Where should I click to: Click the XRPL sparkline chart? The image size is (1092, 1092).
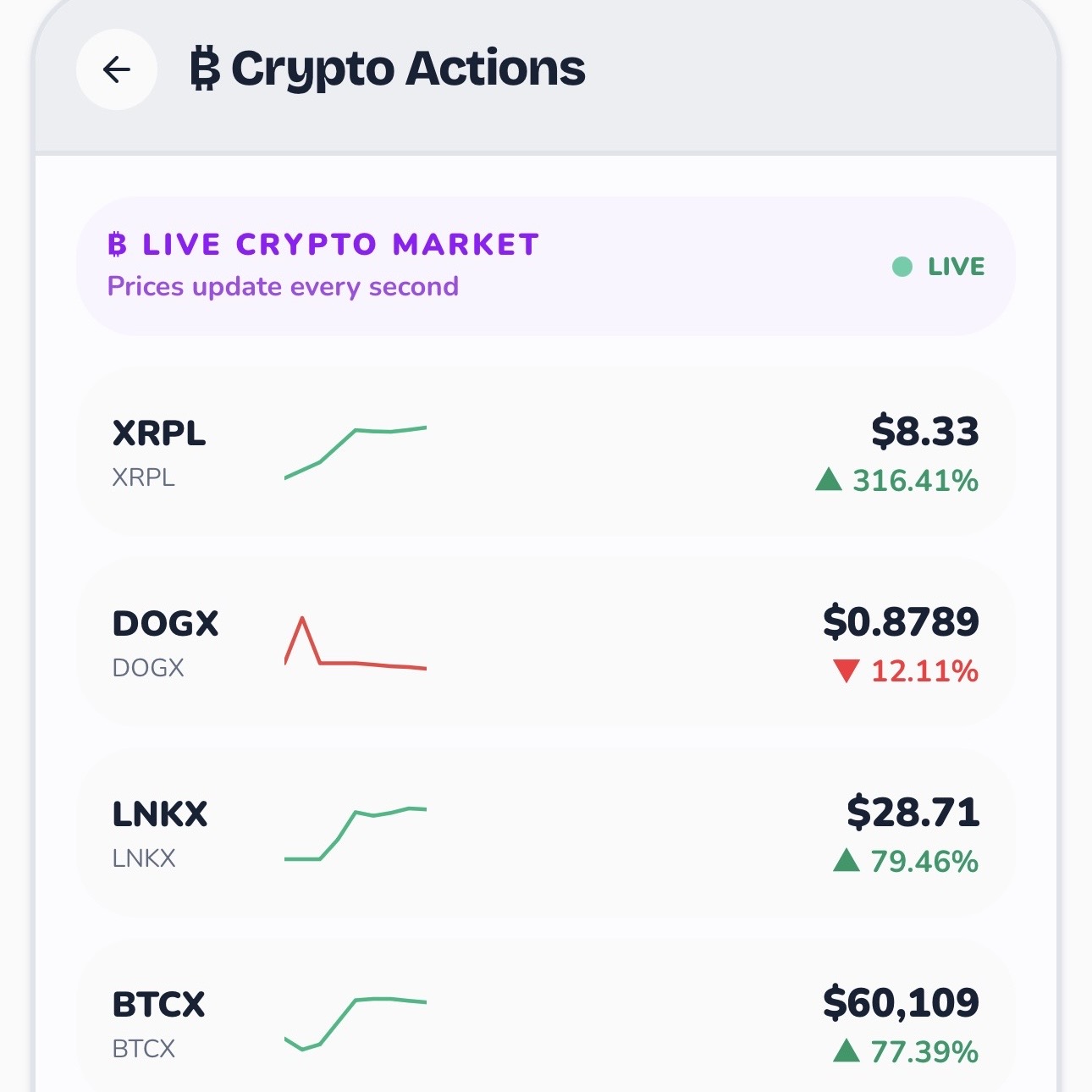click(356, 453)
